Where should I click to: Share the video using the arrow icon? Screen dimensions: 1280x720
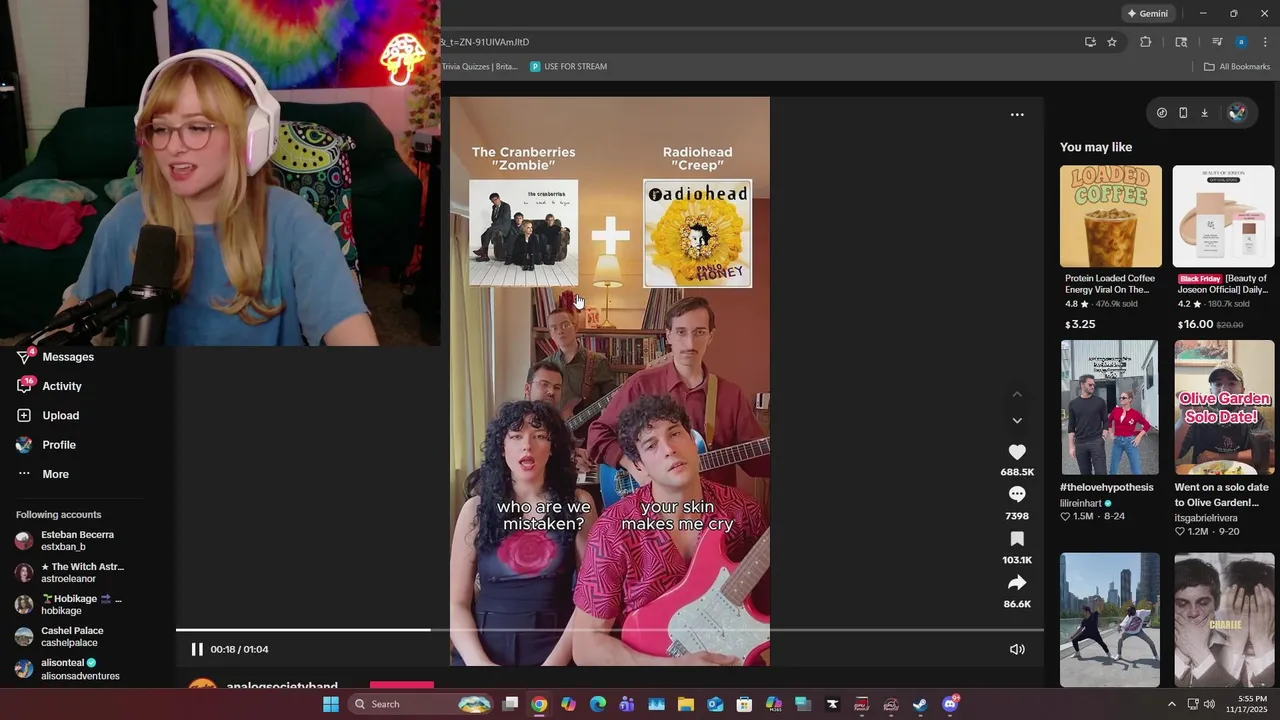[1017, 582]
